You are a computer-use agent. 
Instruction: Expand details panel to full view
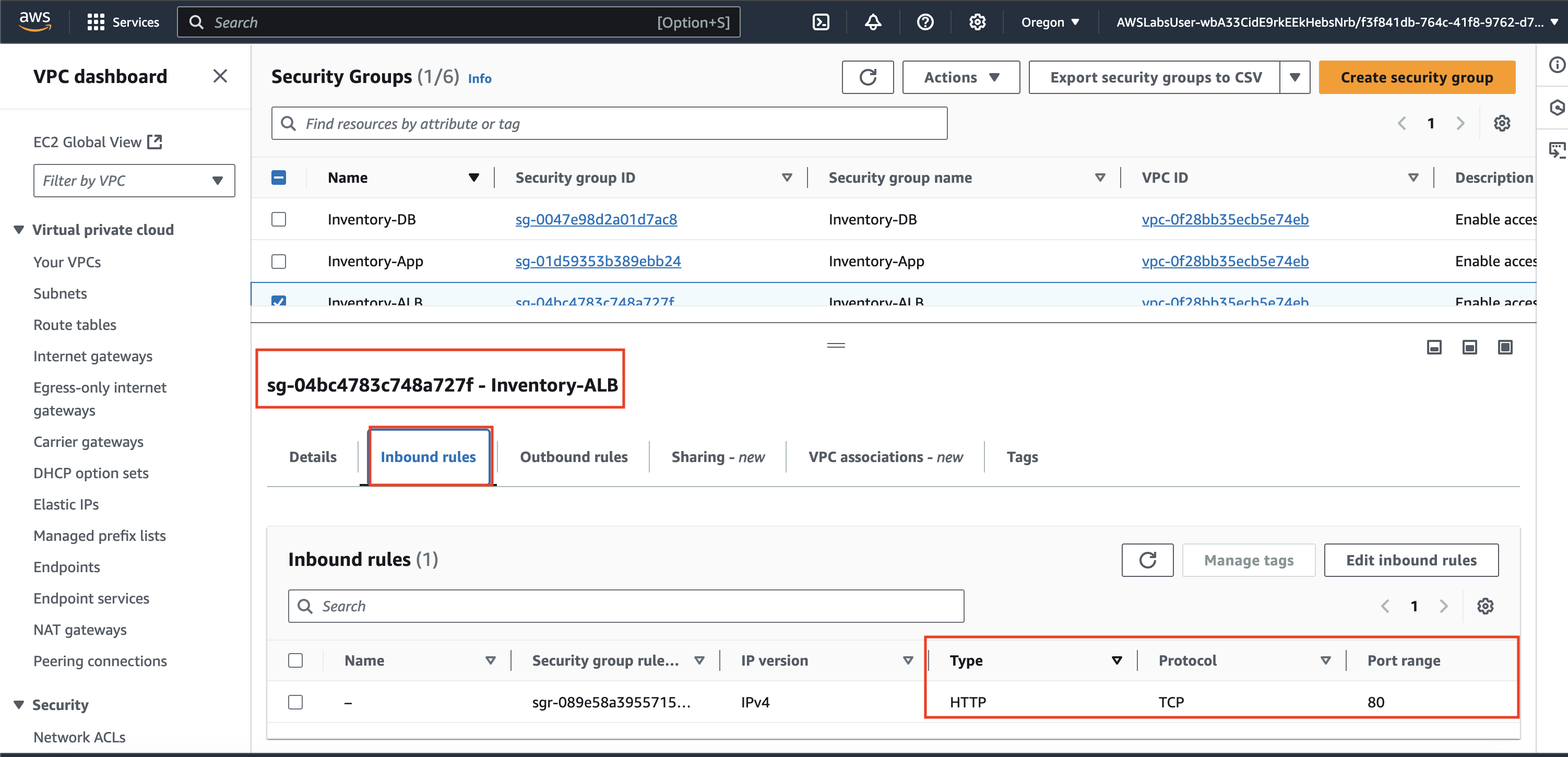coord(1505,347)
